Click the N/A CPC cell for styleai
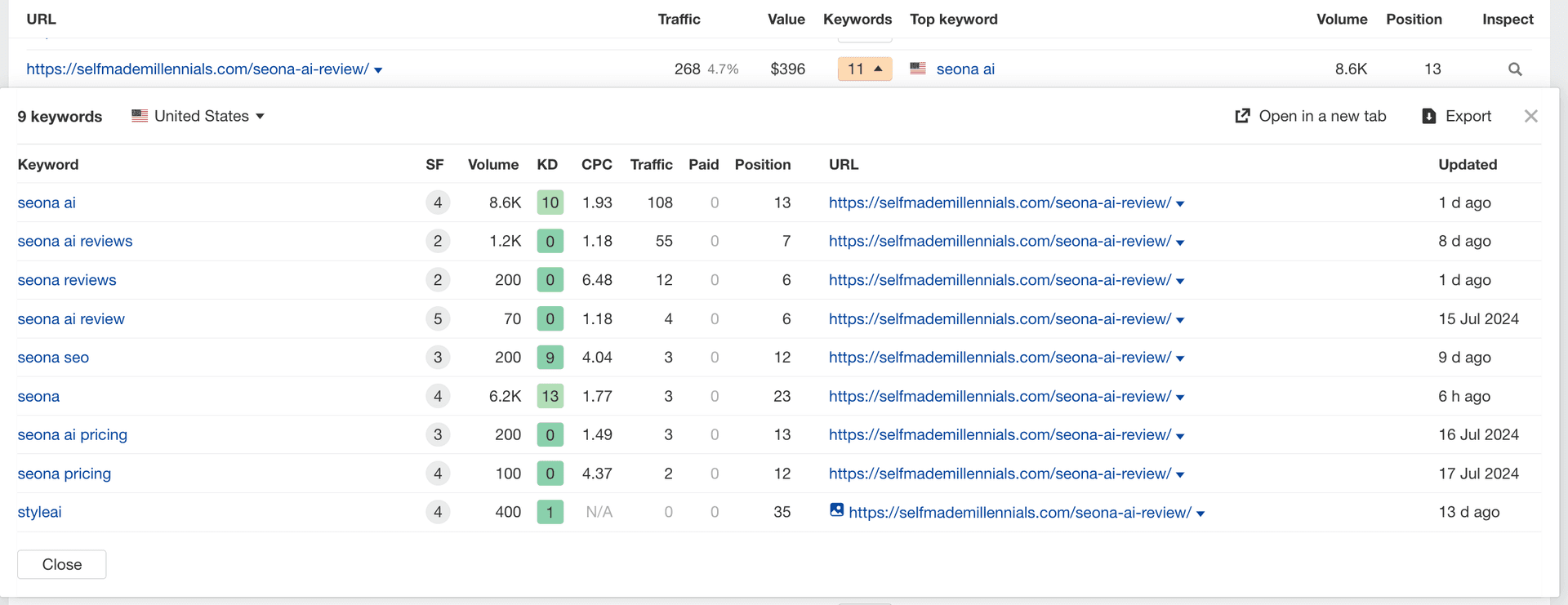The image size is (1568, 605). pyautogui.click(x=599, y=512)
